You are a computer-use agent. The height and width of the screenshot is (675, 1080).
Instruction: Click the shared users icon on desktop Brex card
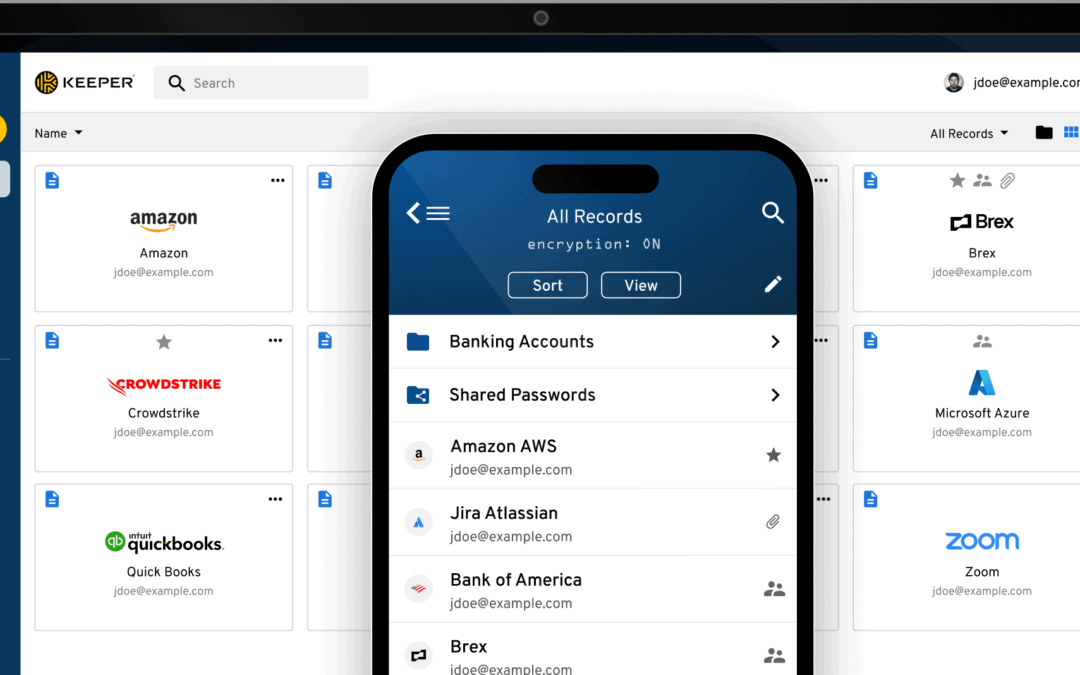[982, 180]
